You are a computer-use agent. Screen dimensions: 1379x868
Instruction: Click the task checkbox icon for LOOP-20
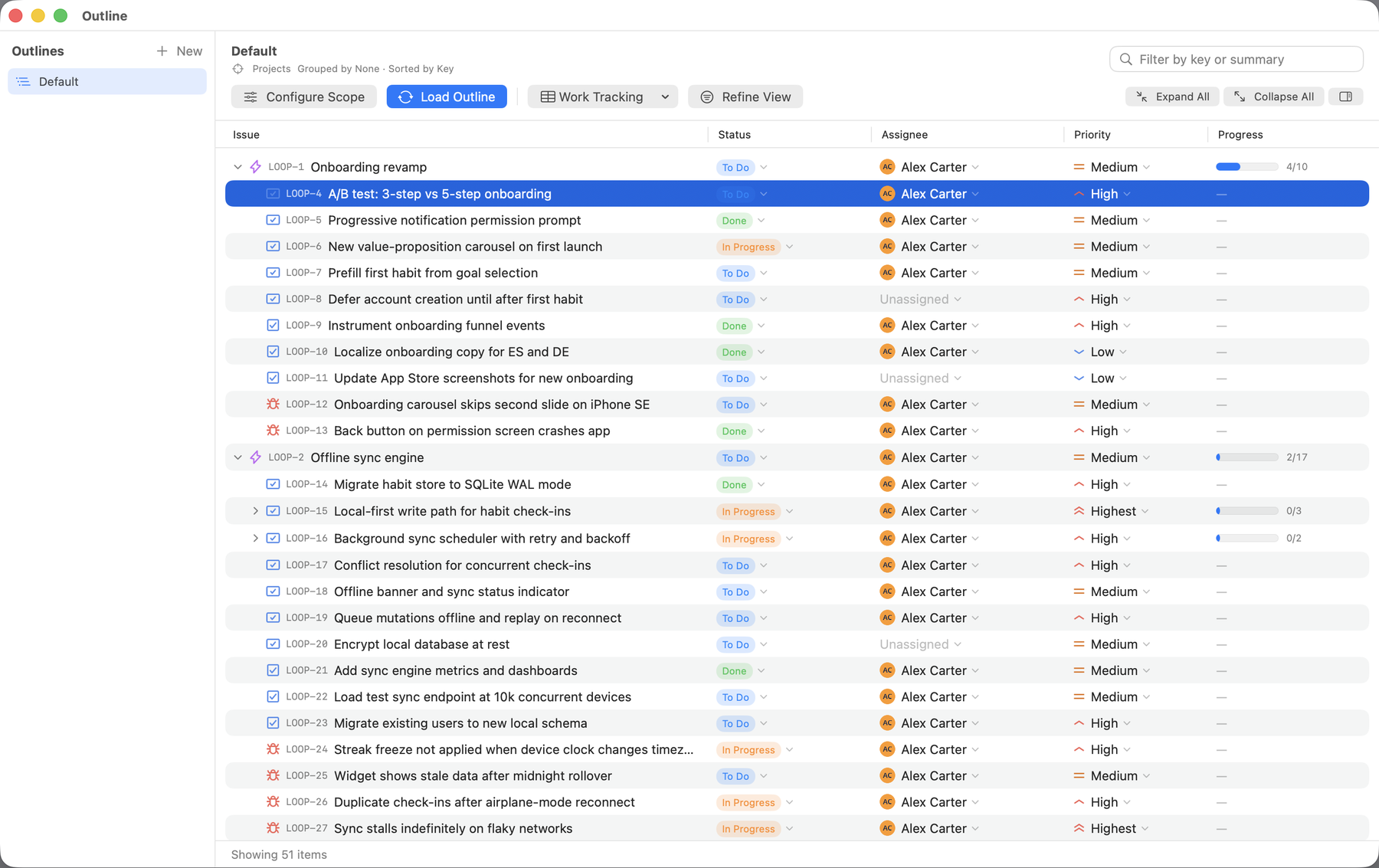[273, 644]
